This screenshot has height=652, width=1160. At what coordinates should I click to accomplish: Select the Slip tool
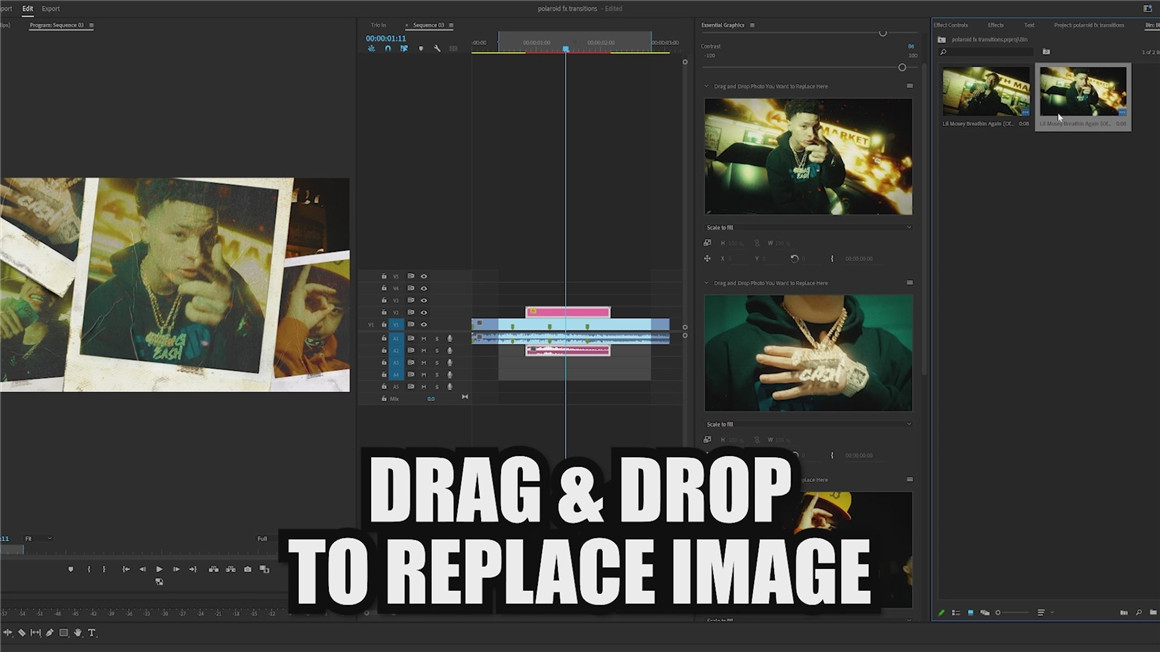[36, 633]
